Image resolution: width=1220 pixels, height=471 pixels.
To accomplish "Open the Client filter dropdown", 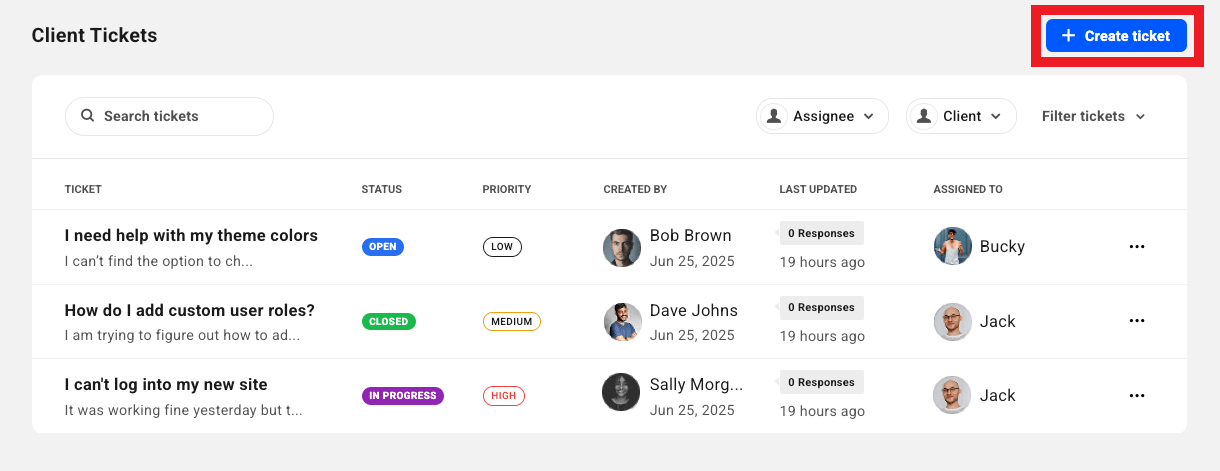I will coord(961,116).
